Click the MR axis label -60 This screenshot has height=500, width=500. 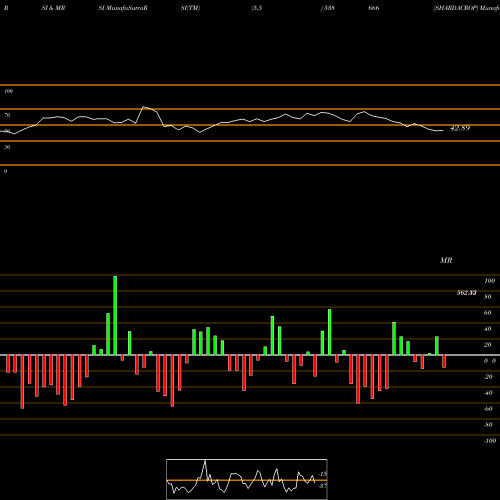tap(488, 409)
